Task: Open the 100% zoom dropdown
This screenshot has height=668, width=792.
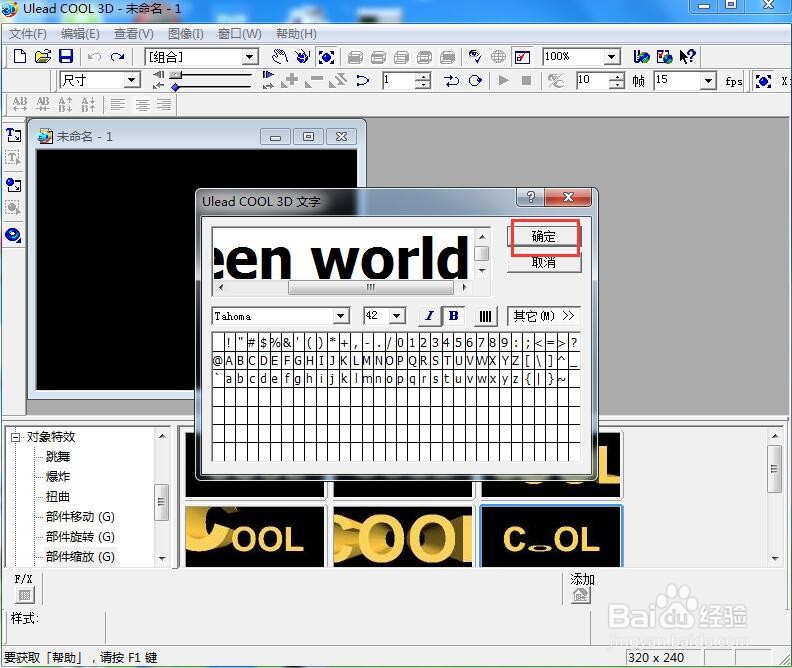Action: [x=612, y=57]
